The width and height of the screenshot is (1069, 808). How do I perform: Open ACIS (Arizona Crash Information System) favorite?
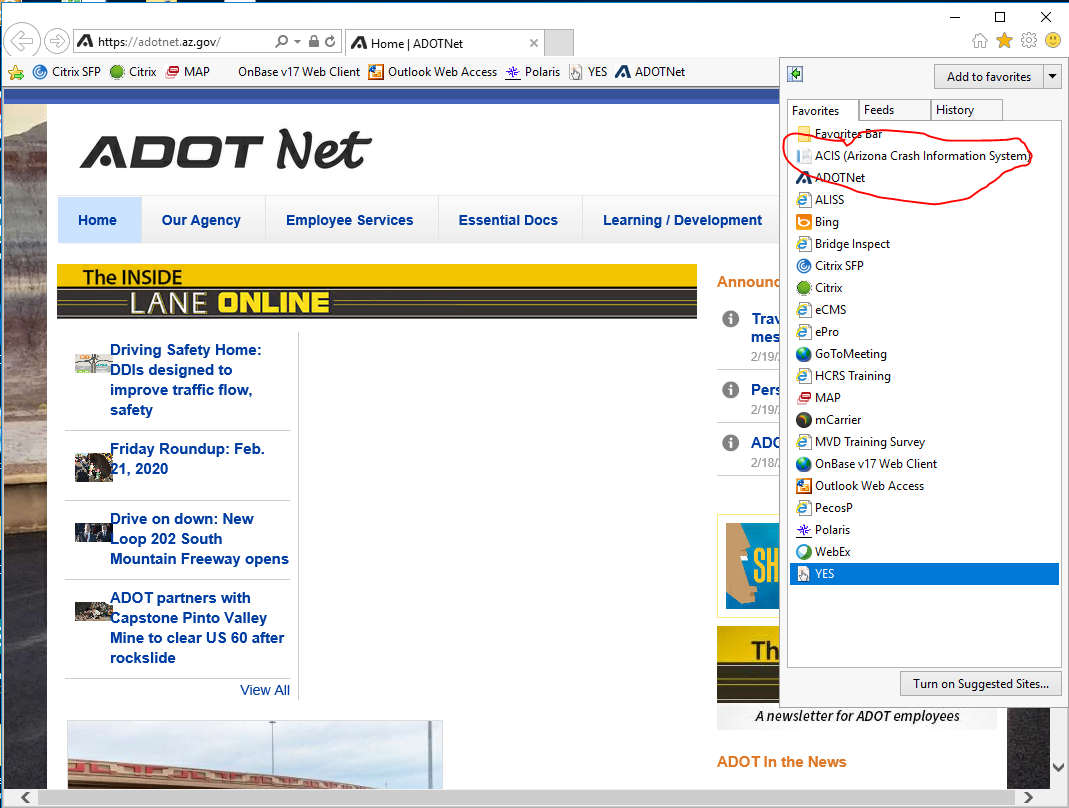[x=924, y=155]
